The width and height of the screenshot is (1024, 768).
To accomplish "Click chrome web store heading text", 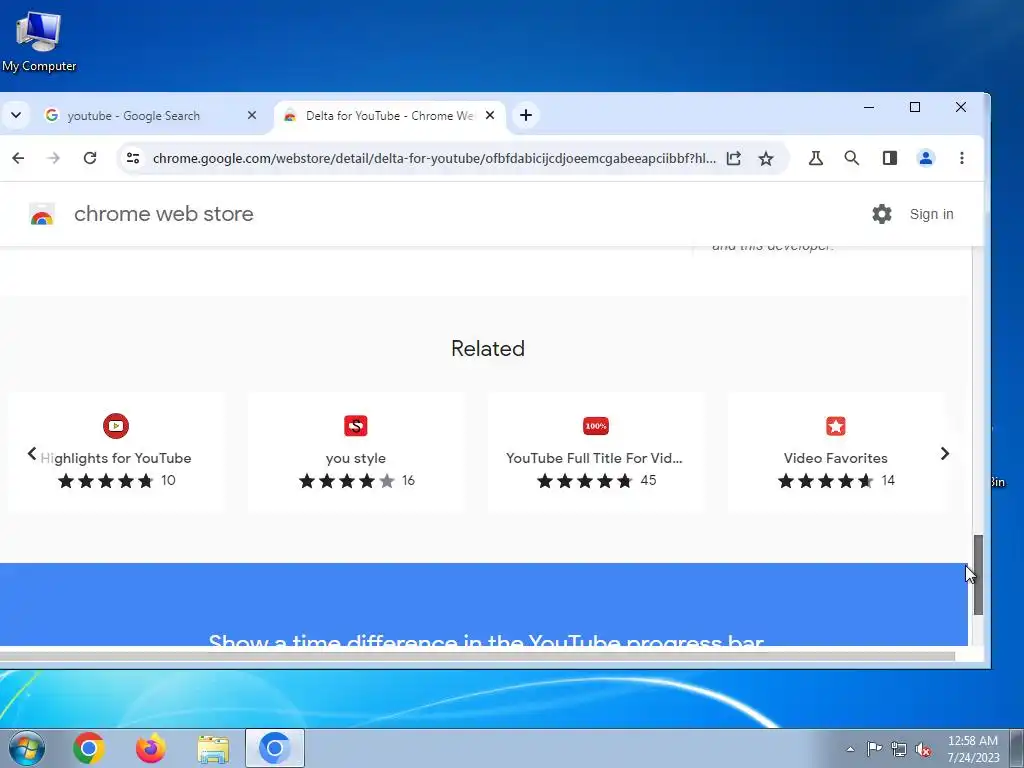I will pos(164,214).
